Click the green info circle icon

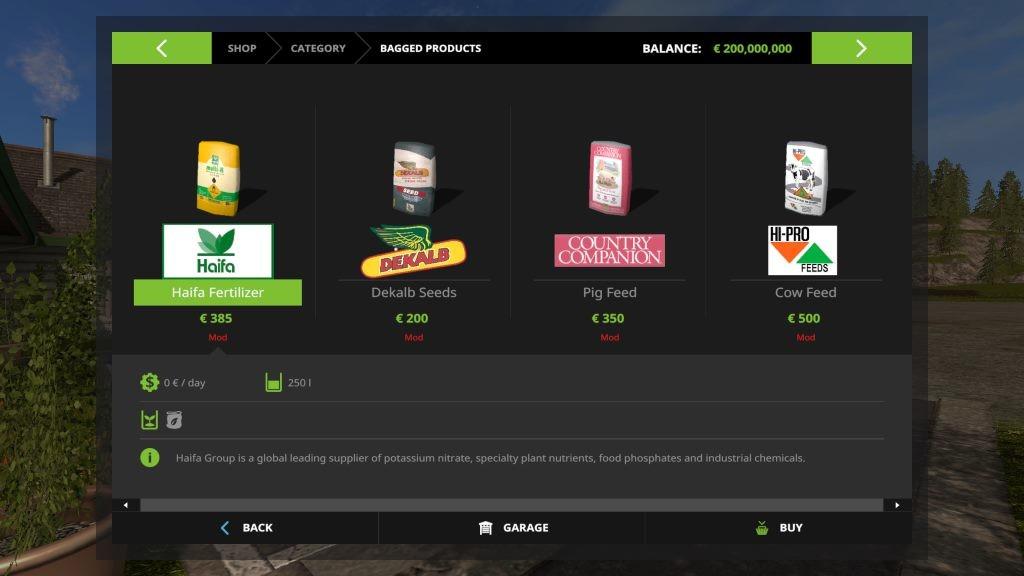[150, 458]
